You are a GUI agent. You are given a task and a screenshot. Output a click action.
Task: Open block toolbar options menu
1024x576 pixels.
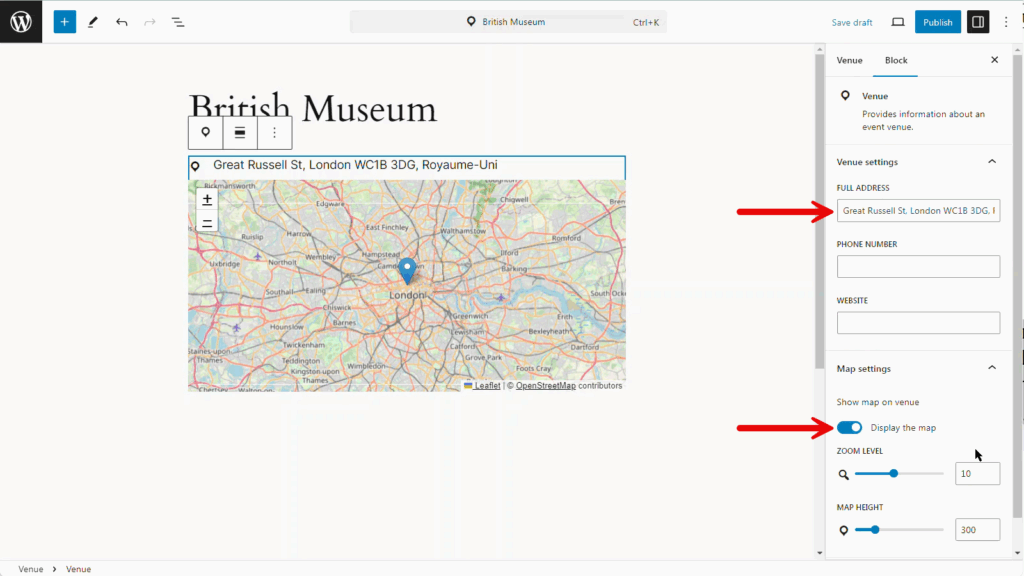274,132
